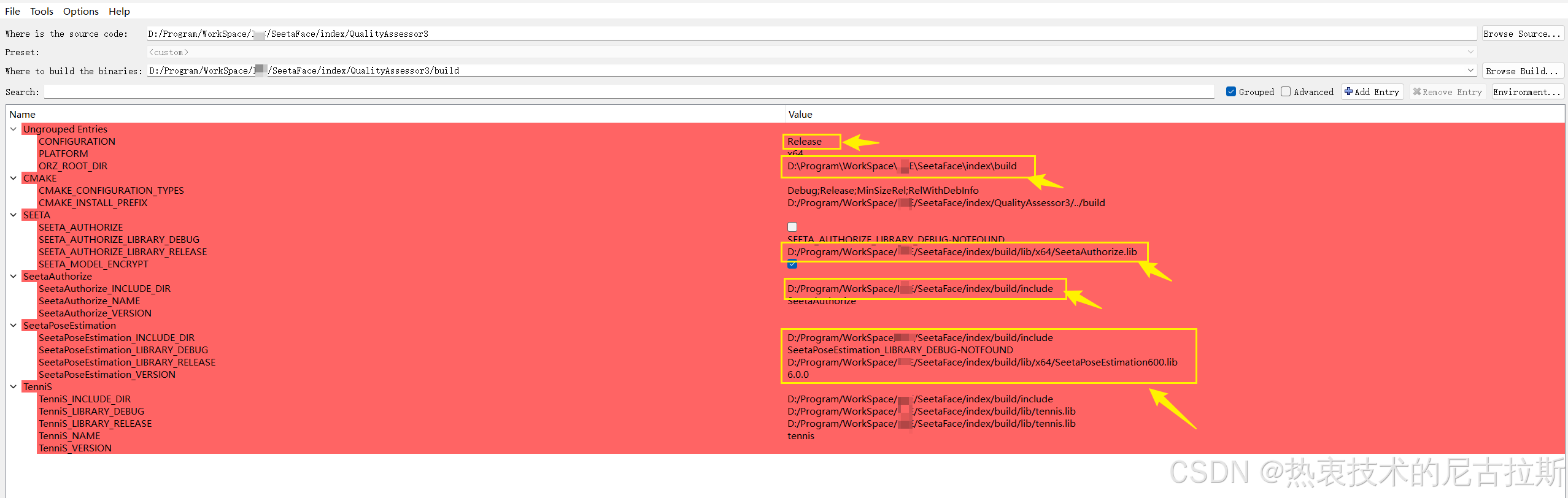This screenshot has height=498, width=1568.
Task: Click the SeetaAuthorize_INCLUDE_DIR path value
Action: 921,289
